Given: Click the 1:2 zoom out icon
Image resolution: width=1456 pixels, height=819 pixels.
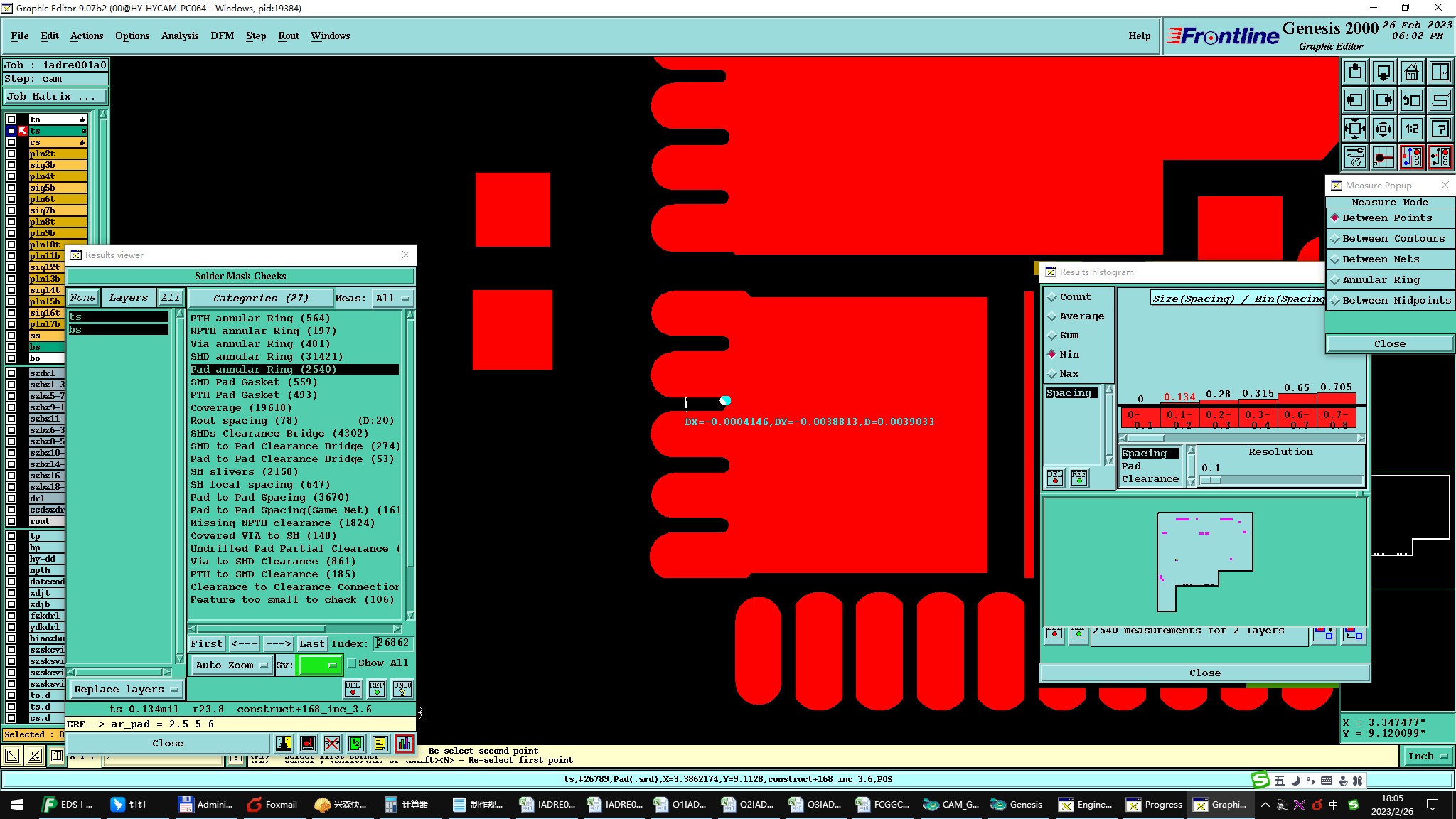Looking at the screenshot, I should tap(1411, 129).
